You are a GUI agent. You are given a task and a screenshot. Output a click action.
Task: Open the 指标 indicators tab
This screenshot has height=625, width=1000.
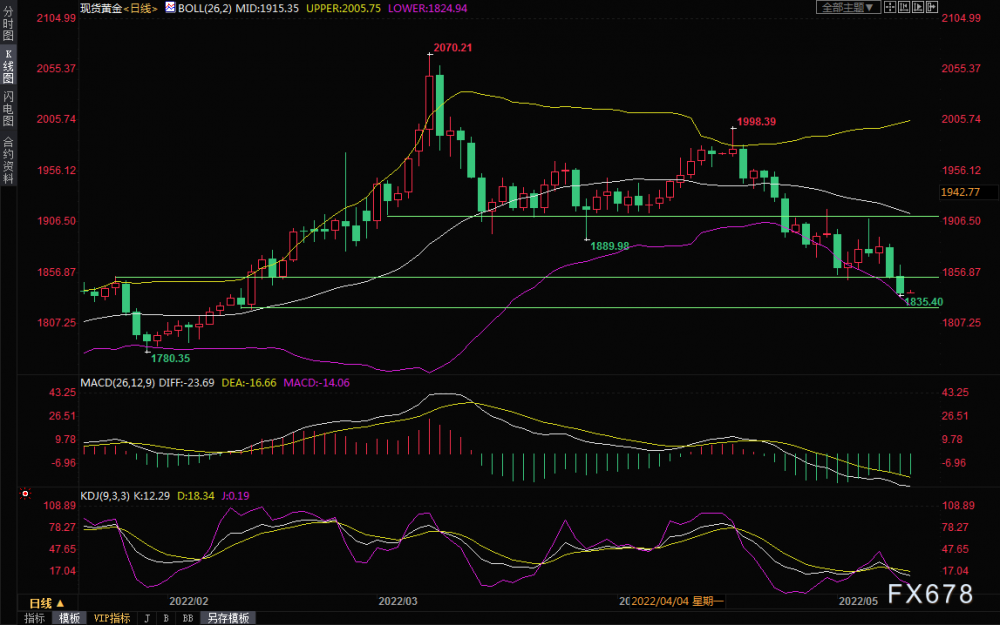tap(34, 618)
